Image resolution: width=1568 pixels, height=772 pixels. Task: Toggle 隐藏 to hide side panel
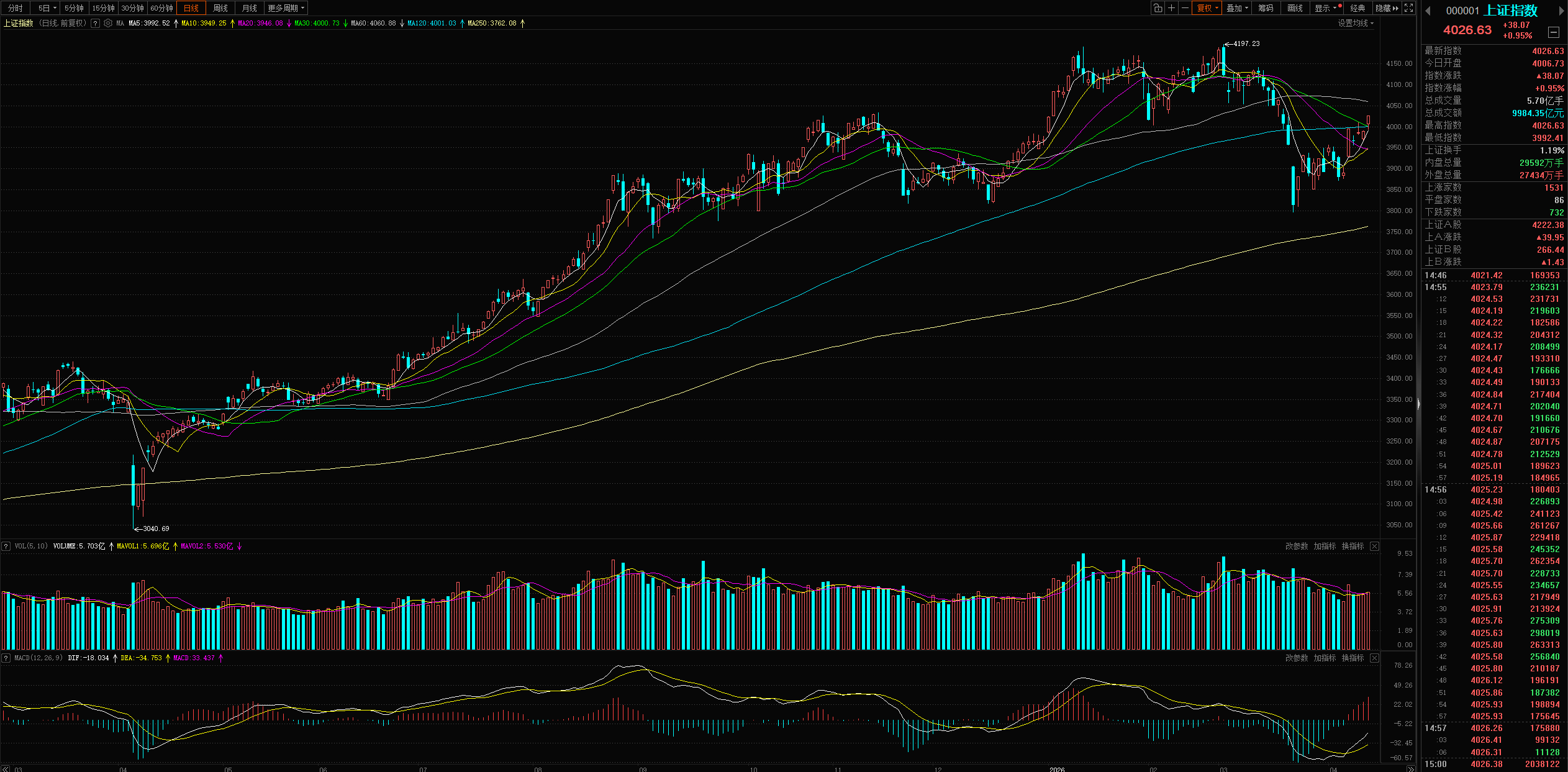pyautogui.click(x=1387, y=8)
